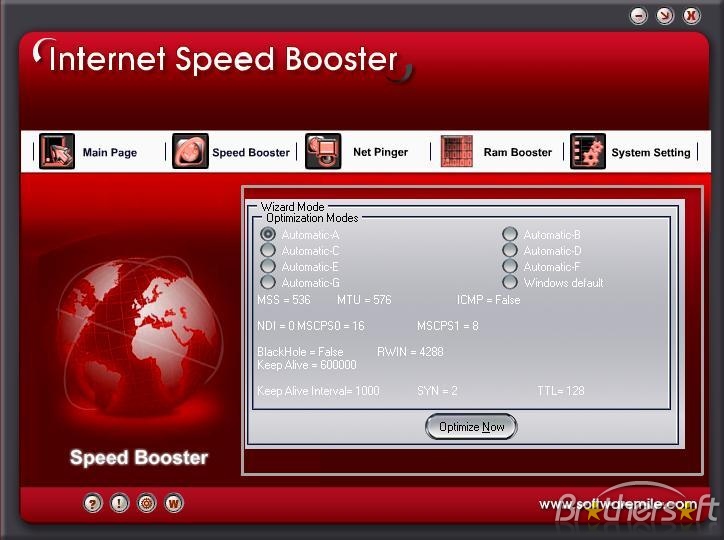This screenshot has width=724, height=540.
Task: Click the exclamation mark info icon
Action: pyautogui.click(x=120, y=503)
